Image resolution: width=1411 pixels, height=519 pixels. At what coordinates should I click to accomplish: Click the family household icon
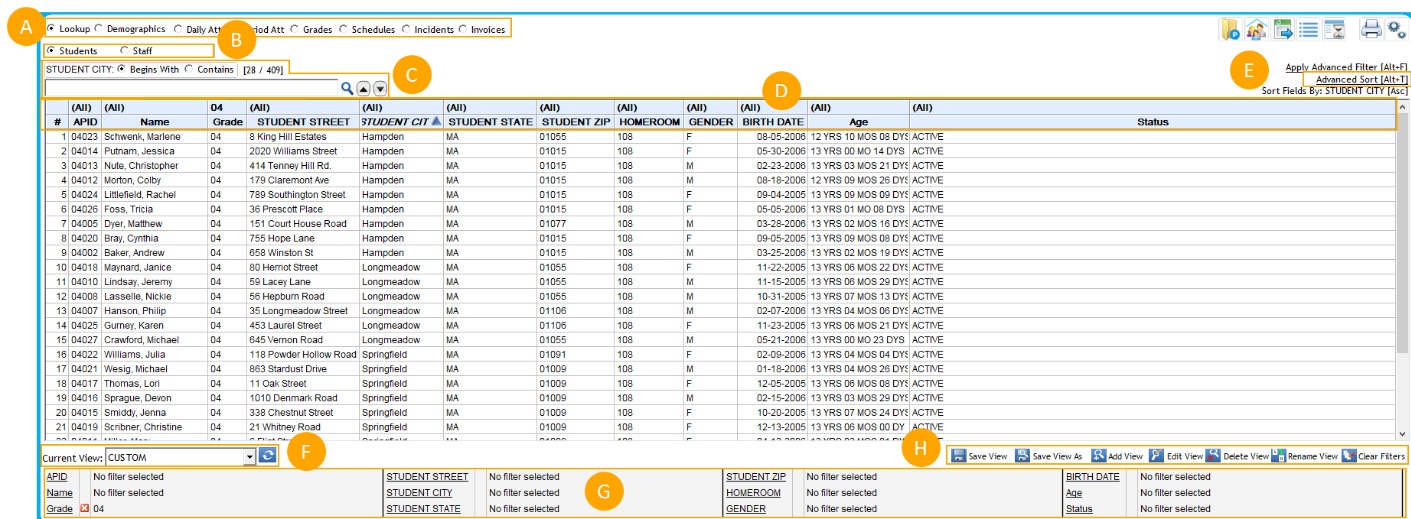1256,29
